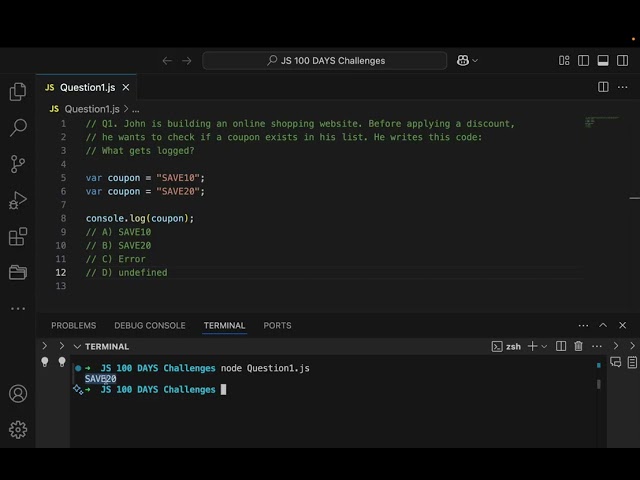Screen dimensions: 640x480
Task: Toggle the primary side bar
Action: click(583, 61)
